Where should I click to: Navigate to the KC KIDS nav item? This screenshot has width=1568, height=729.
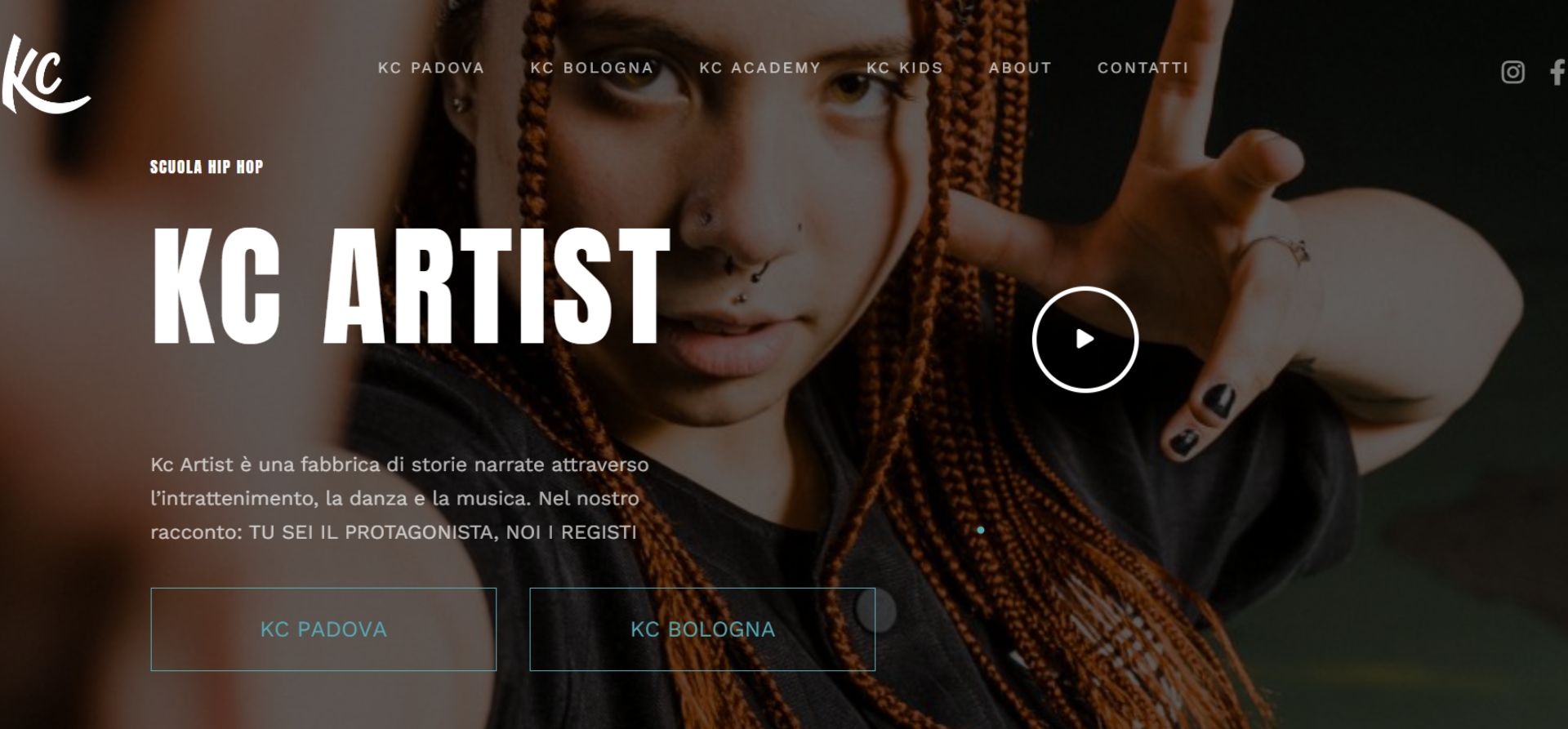pos(905,68)
